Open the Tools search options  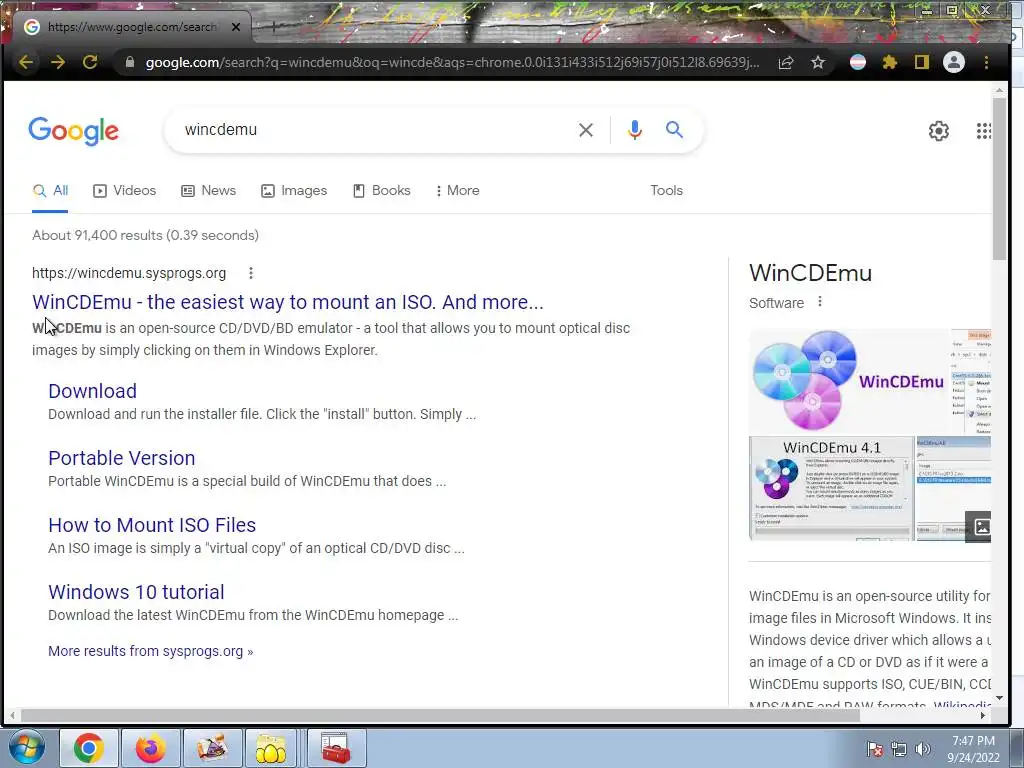666,191
